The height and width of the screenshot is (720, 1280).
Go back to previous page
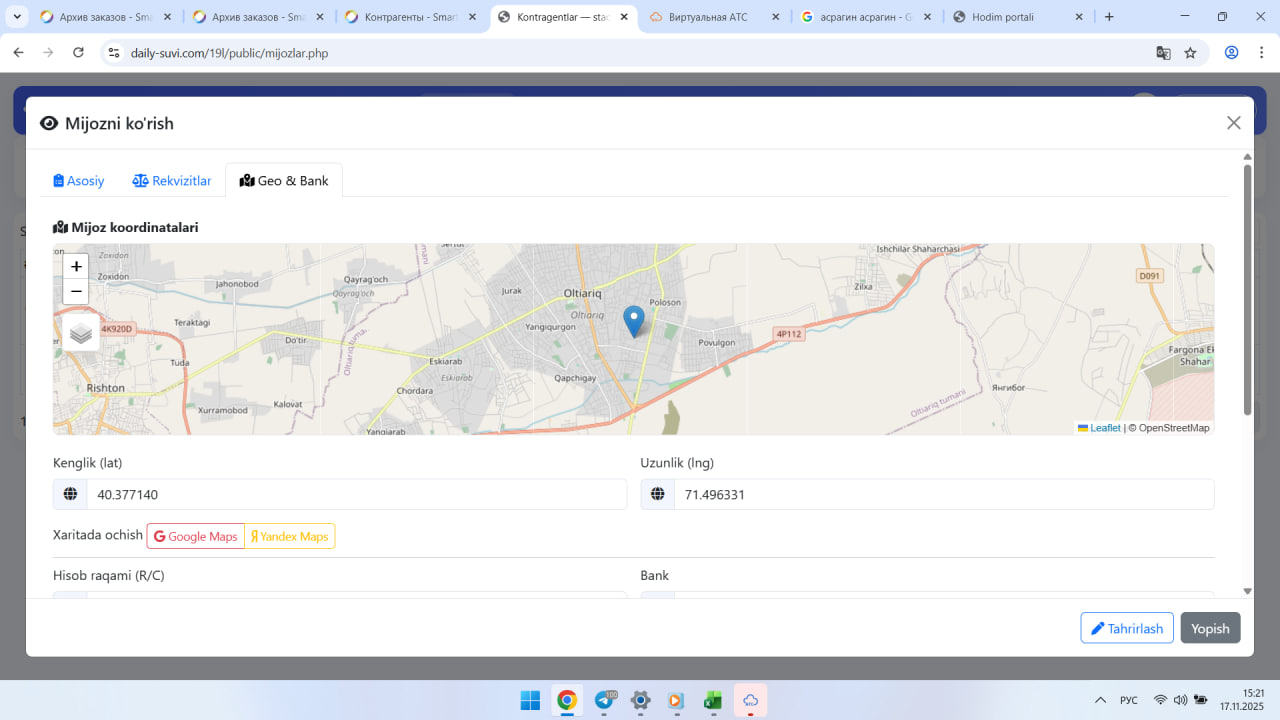click(18, 53)
